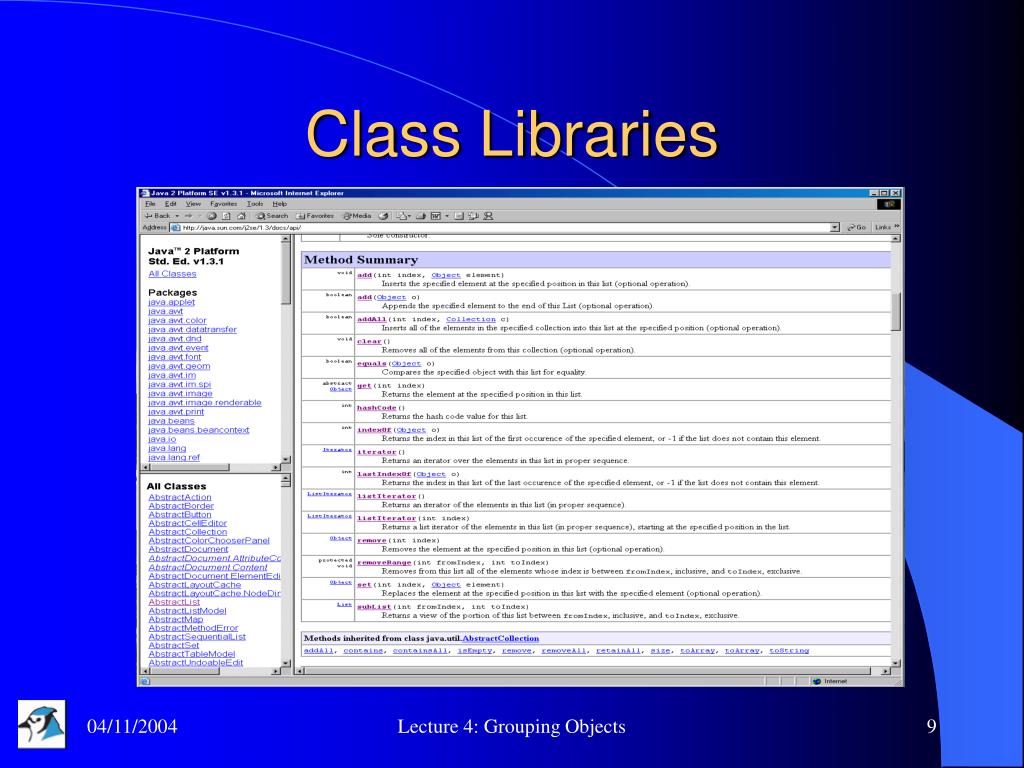Screen dimensions: 1024x768
Task: Open the dropdown arrow beside Edit icon
Action: 447,216
